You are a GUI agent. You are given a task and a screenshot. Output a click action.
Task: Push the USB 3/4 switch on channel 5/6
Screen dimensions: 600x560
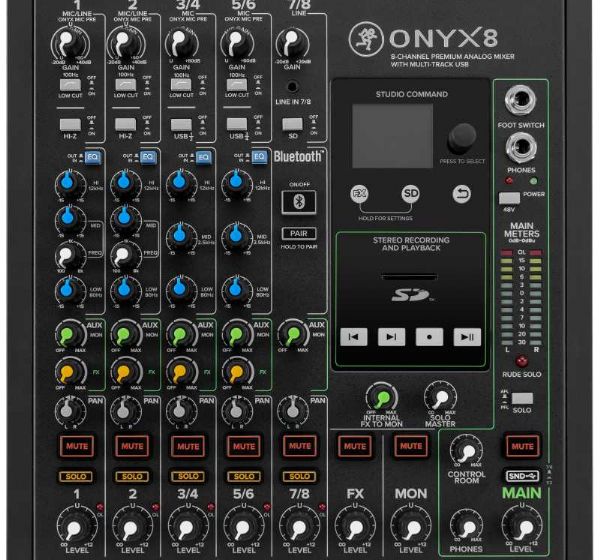click(x=237, y=124)
